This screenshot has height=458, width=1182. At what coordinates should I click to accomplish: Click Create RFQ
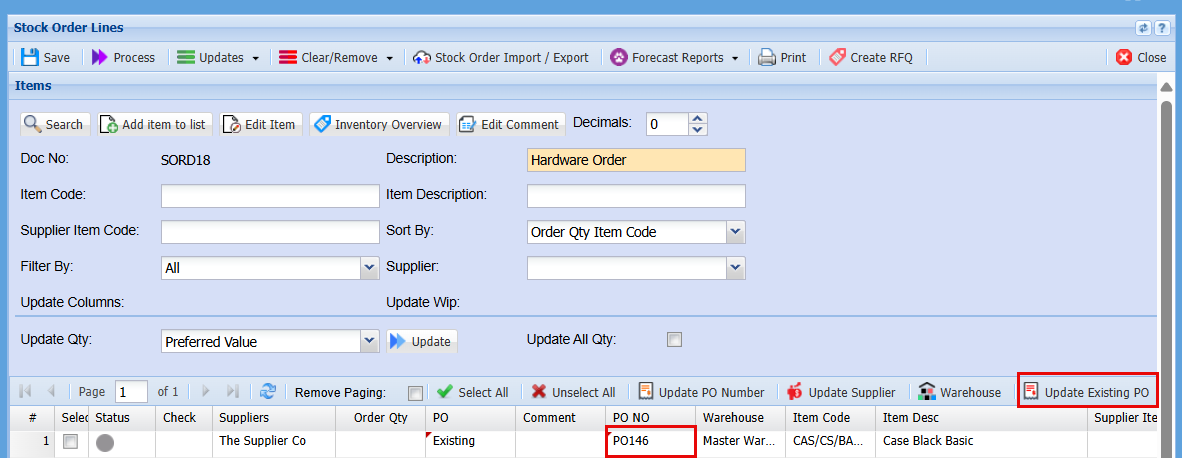[x=871, y=57]
